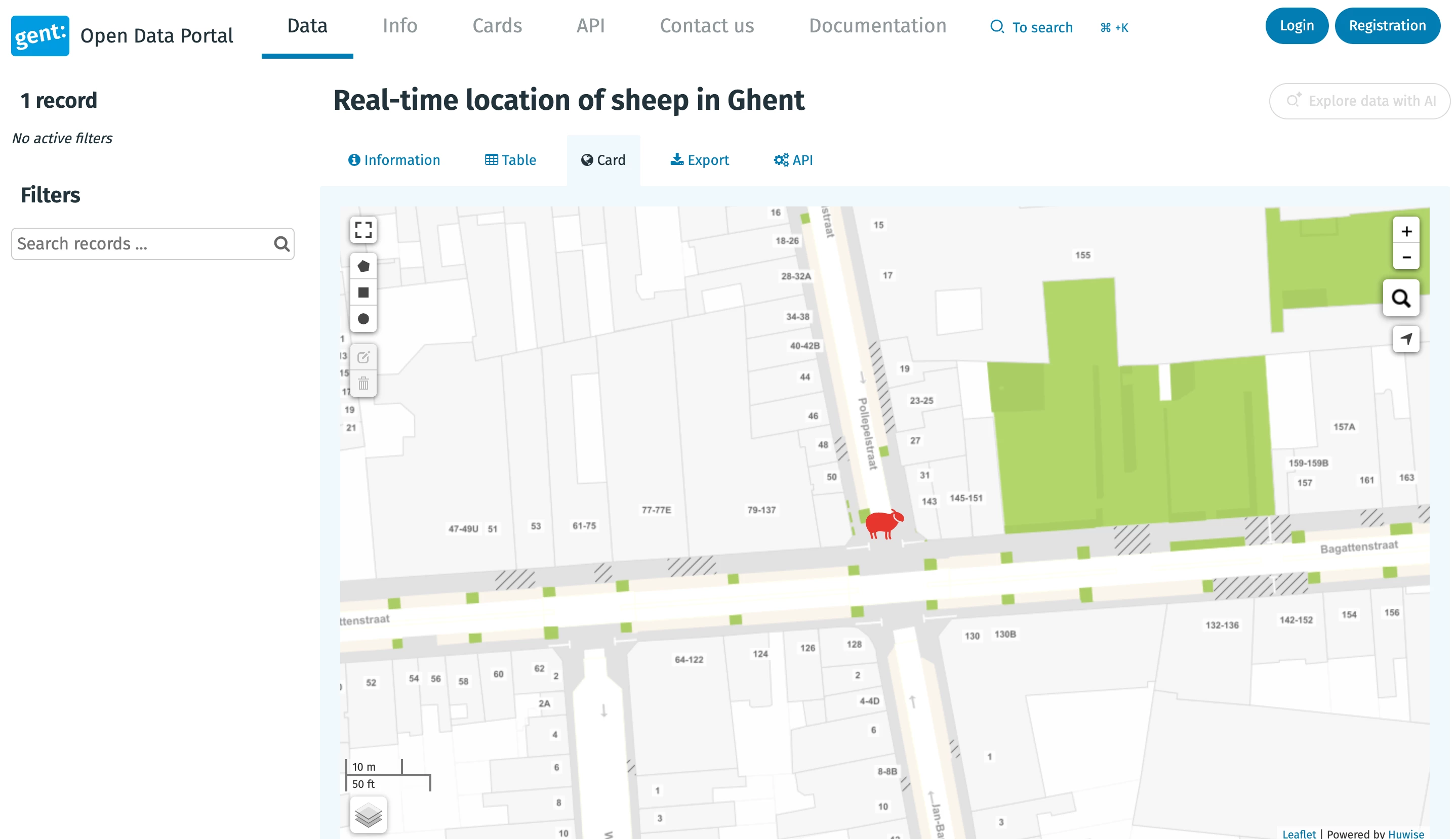Switch to the Table tab
This screenshot has width=1456, height=839.
[x=510, y=160]
